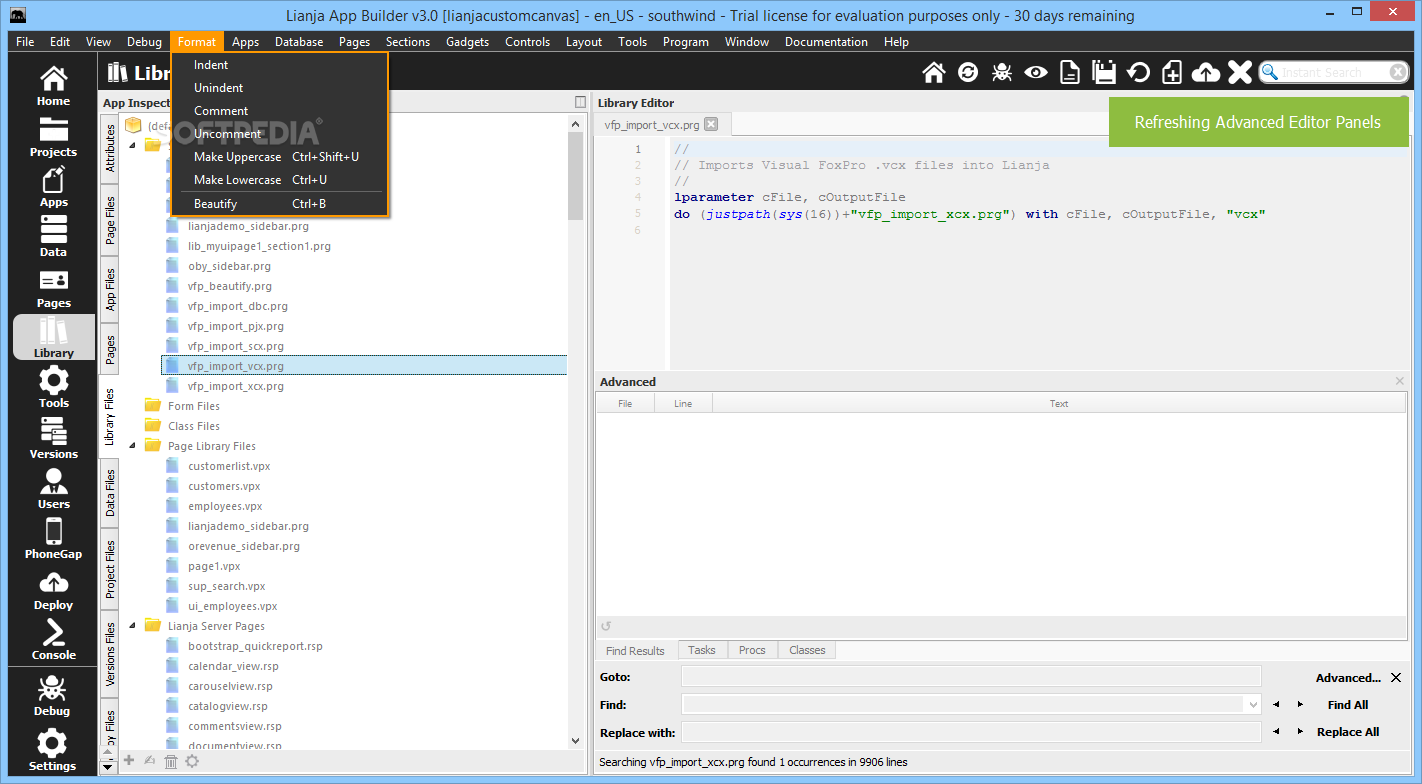Open the Versions workspace

pyautogui.click(x=53, y=439)
